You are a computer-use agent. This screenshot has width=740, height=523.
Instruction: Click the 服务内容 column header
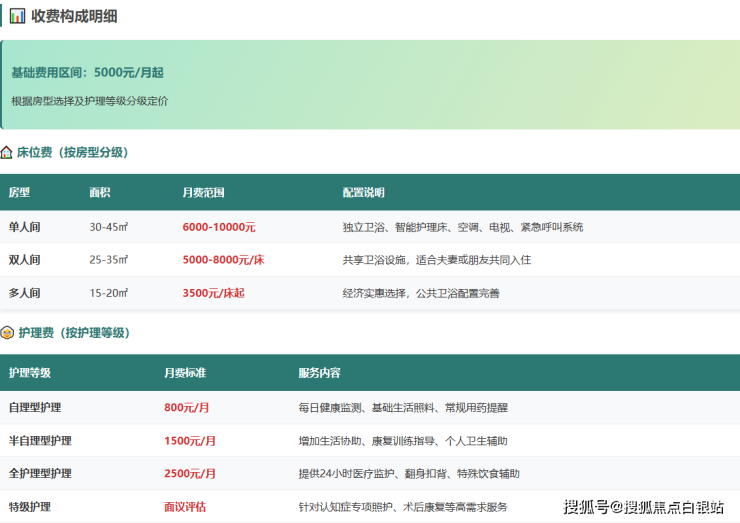click(319, 373)
